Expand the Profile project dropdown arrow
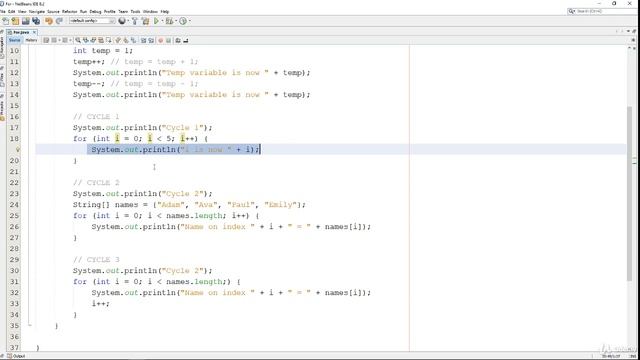 190,21
